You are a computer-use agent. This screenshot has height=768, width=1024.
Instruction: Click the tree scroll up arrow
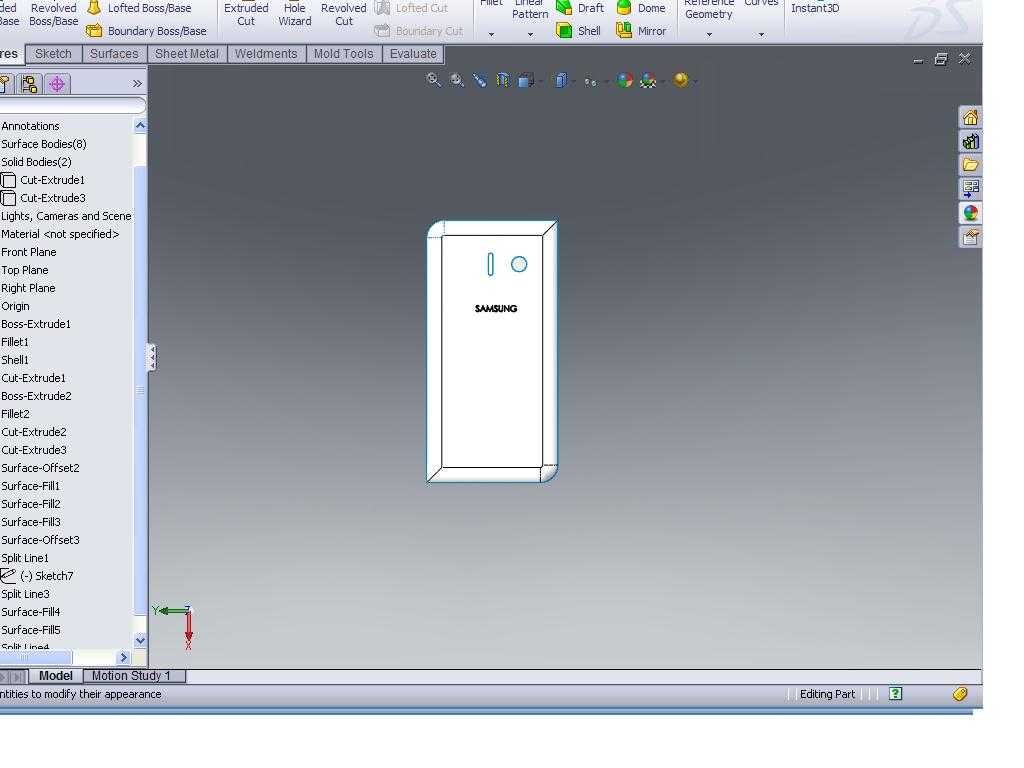140,125
